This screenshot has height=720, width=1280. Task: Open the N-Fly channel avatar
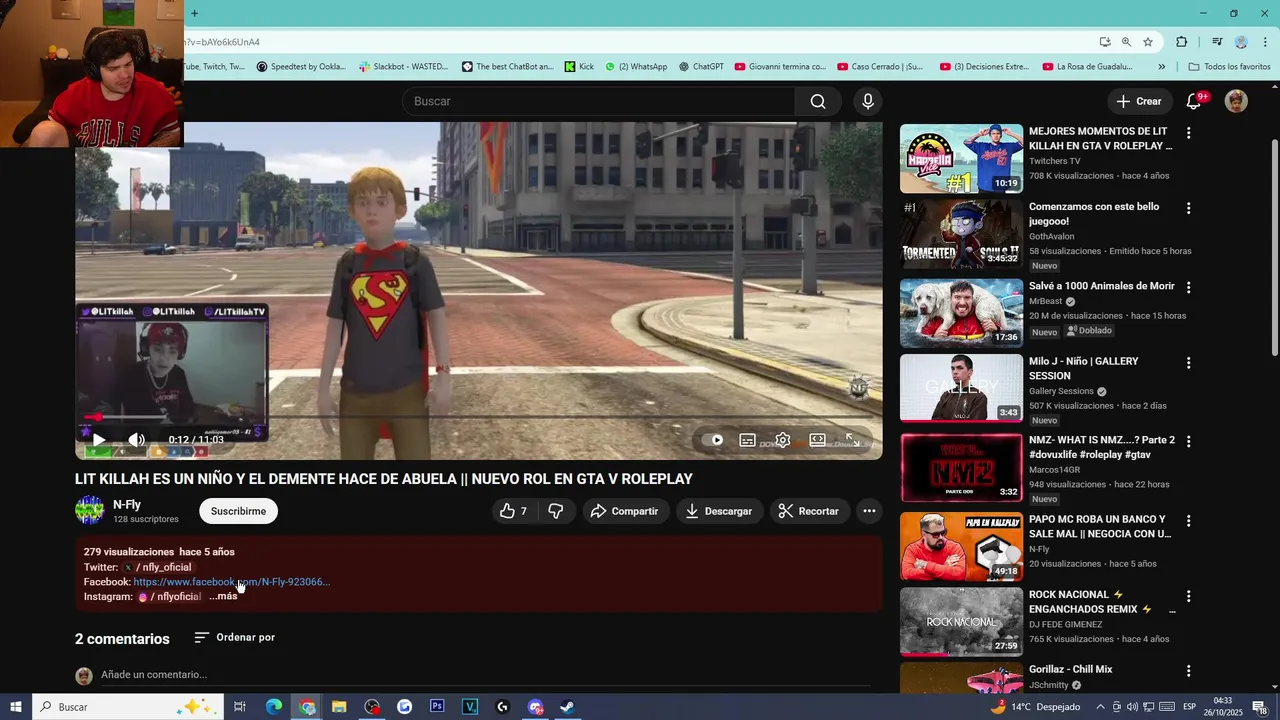pyautogui.click(x=90, y=511)
